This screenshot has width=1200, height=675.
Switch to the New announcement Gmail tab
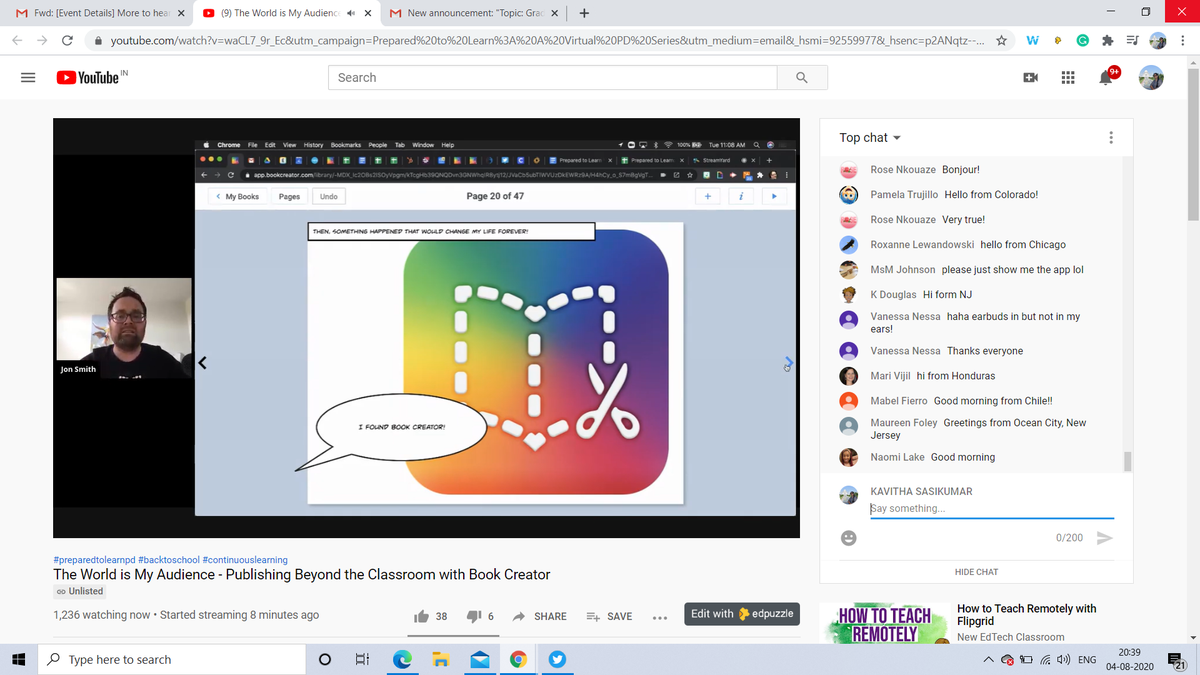tap(474, 13)
